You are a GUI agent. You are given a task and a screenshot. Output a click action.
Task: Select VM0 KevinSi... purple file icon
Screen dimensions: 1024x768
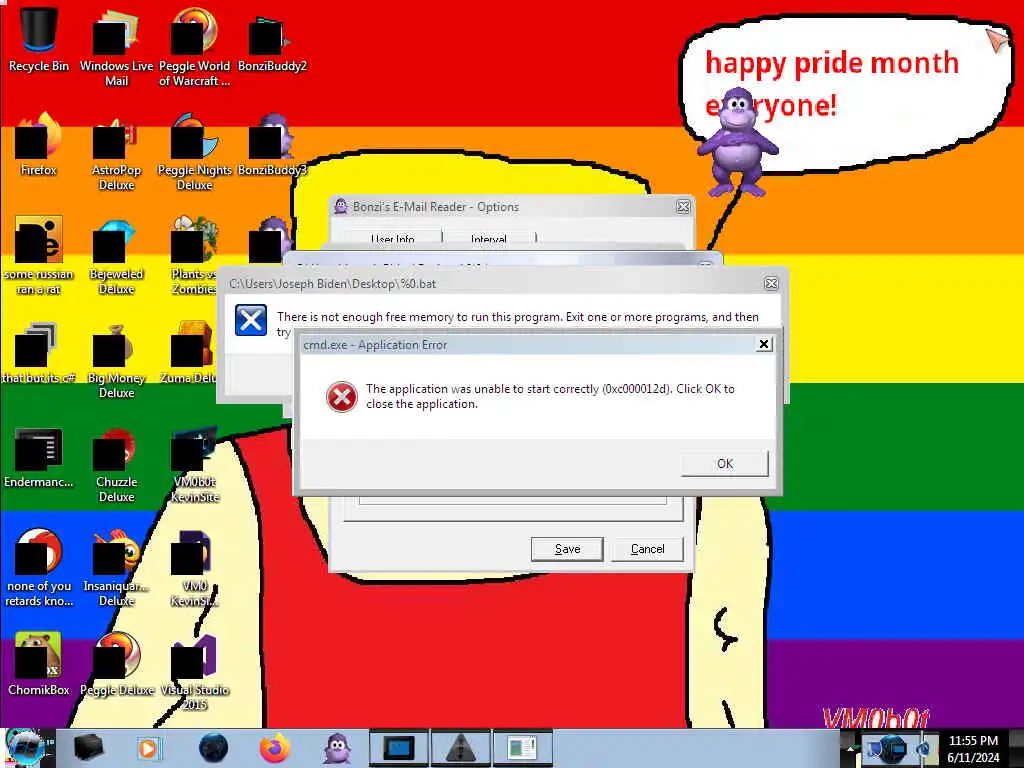194,568
